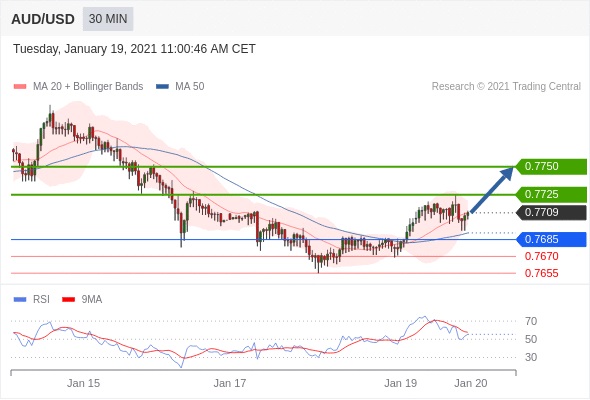
Task: Click the red 0.7670 support level
Action: coord(541,257)
